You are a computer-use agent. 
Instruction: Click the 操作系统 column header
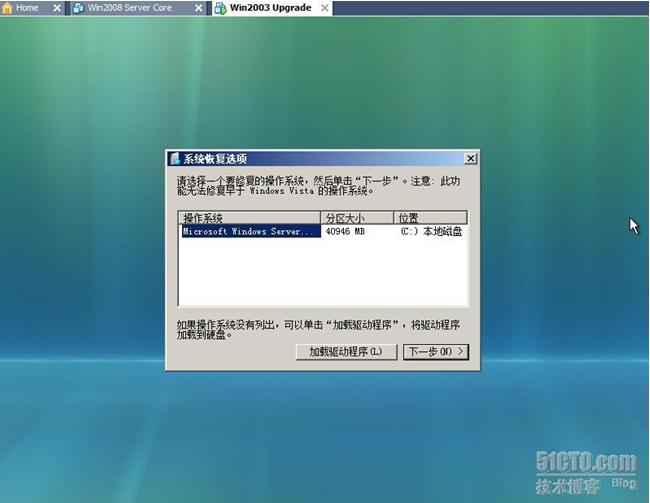pos(249,218)
